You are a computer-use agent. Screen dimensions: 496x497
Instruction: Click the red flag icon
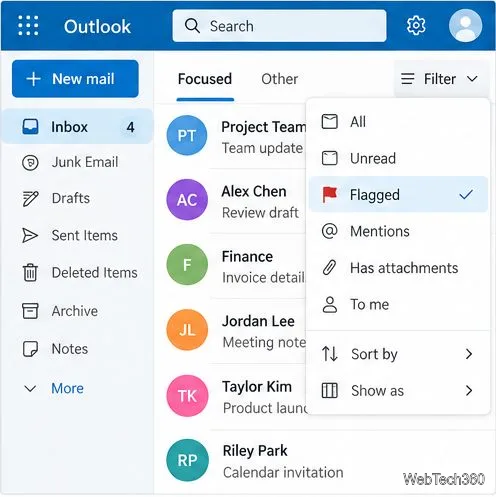330,195
